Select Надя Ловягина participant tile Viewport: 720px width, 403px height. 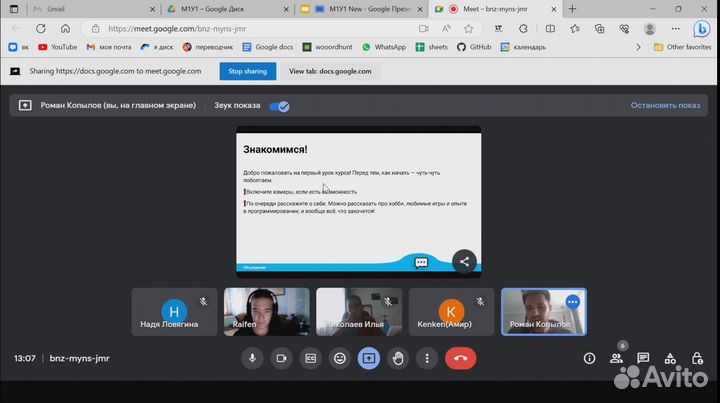(174, 312)
